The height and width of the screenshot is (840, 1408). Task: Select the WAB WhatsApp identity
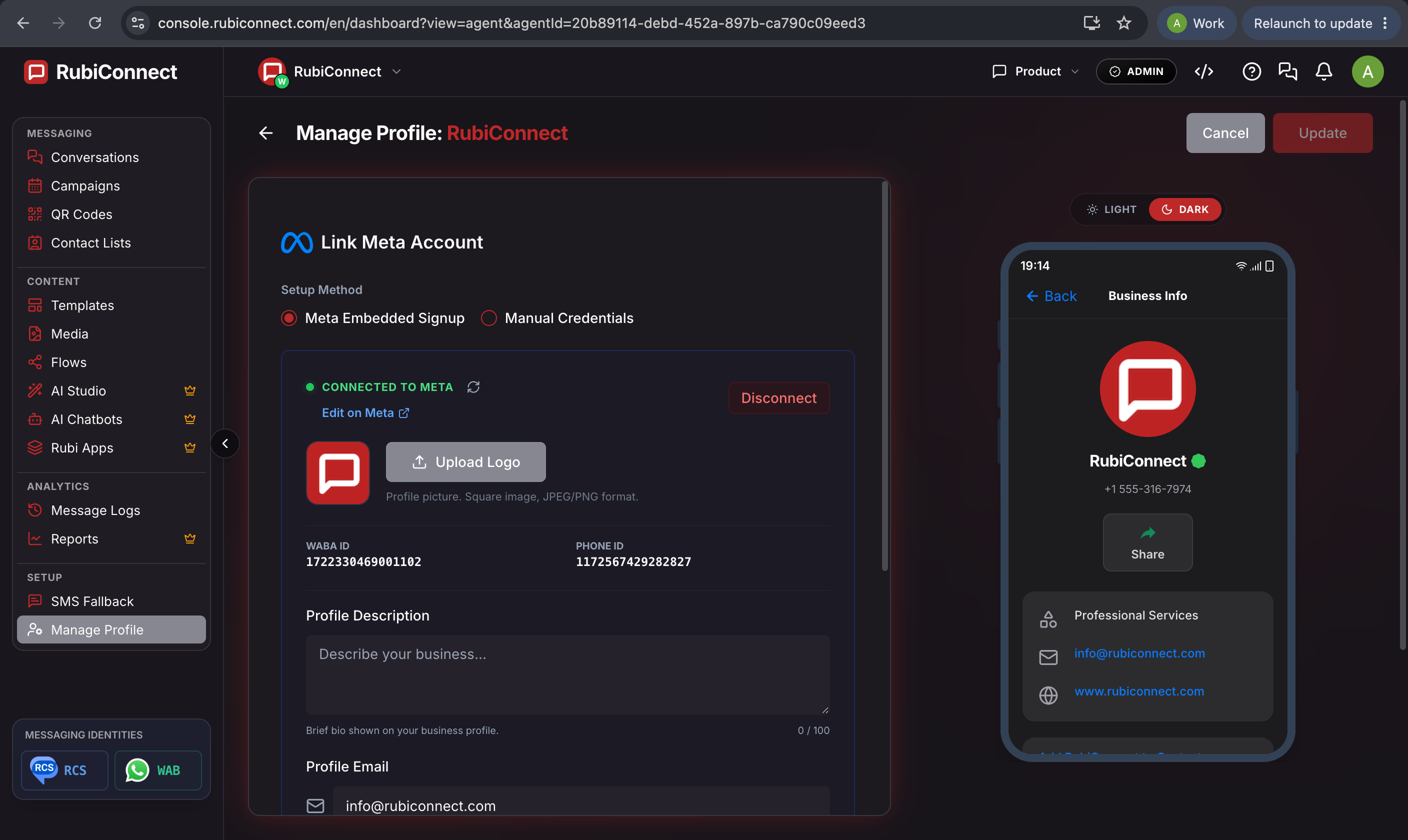[x=158, y=770]
